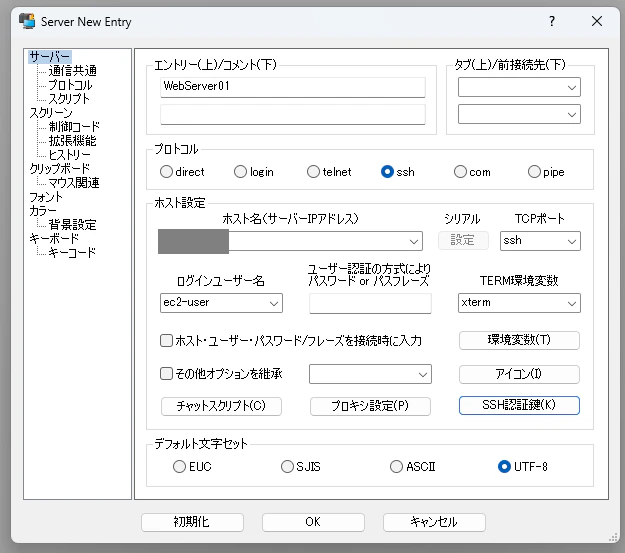The height and width of the screenshot is (553, 625).
Task: Choose the ssh protocol radio button
Action: click(387, 172)
